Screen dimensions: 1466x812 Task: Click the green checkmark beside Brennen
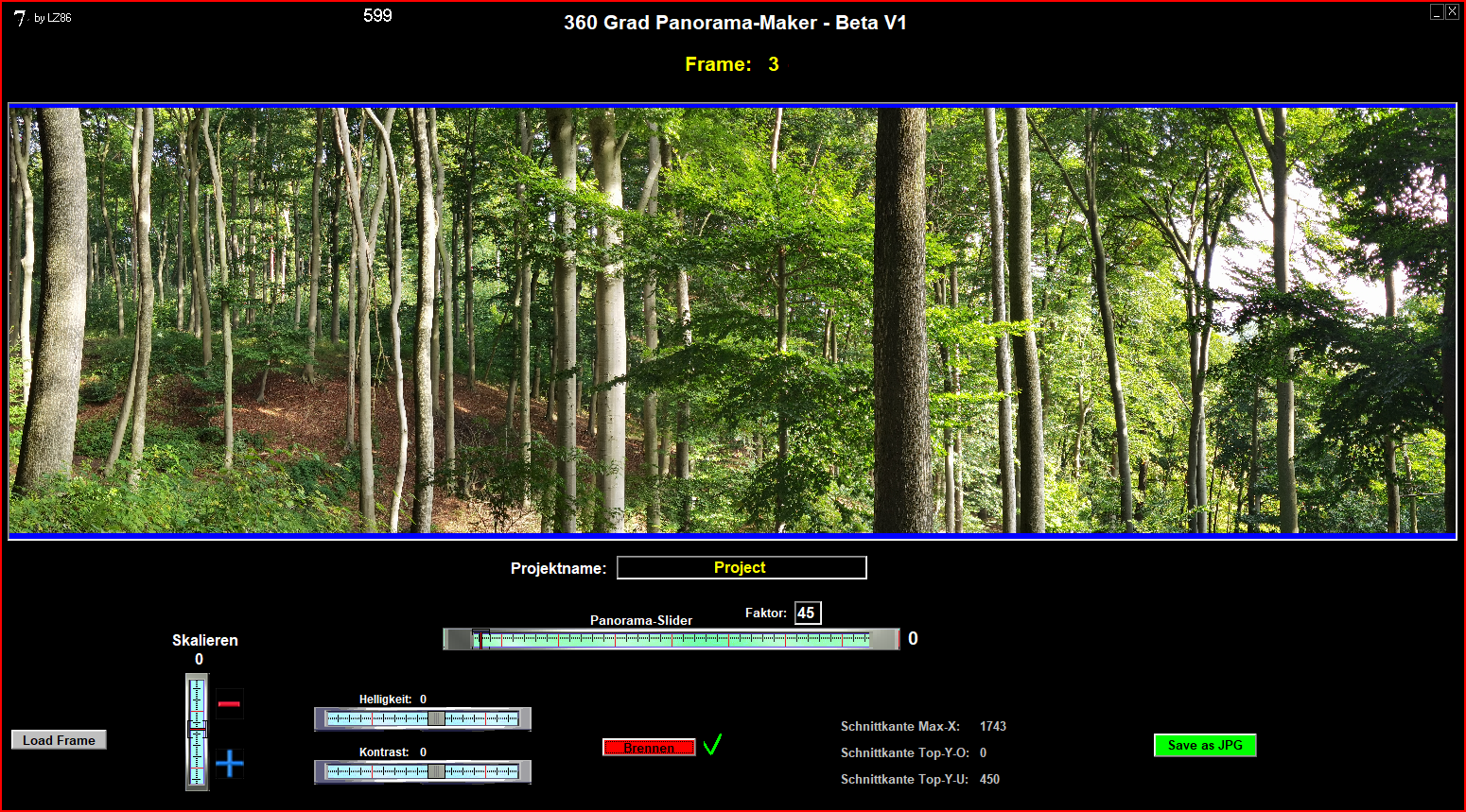712,745
